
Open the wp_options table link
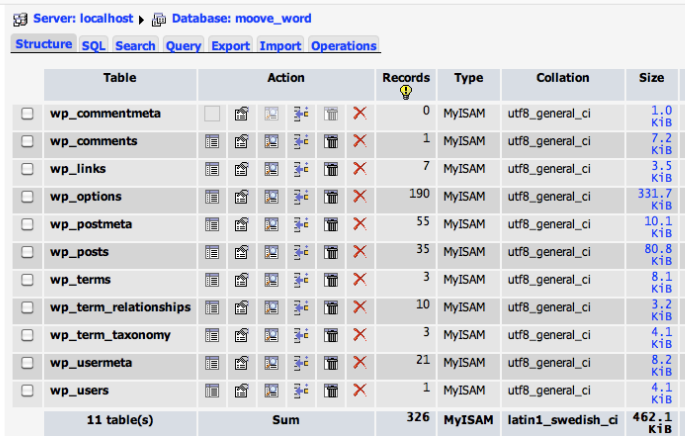[x=86, y=197]
